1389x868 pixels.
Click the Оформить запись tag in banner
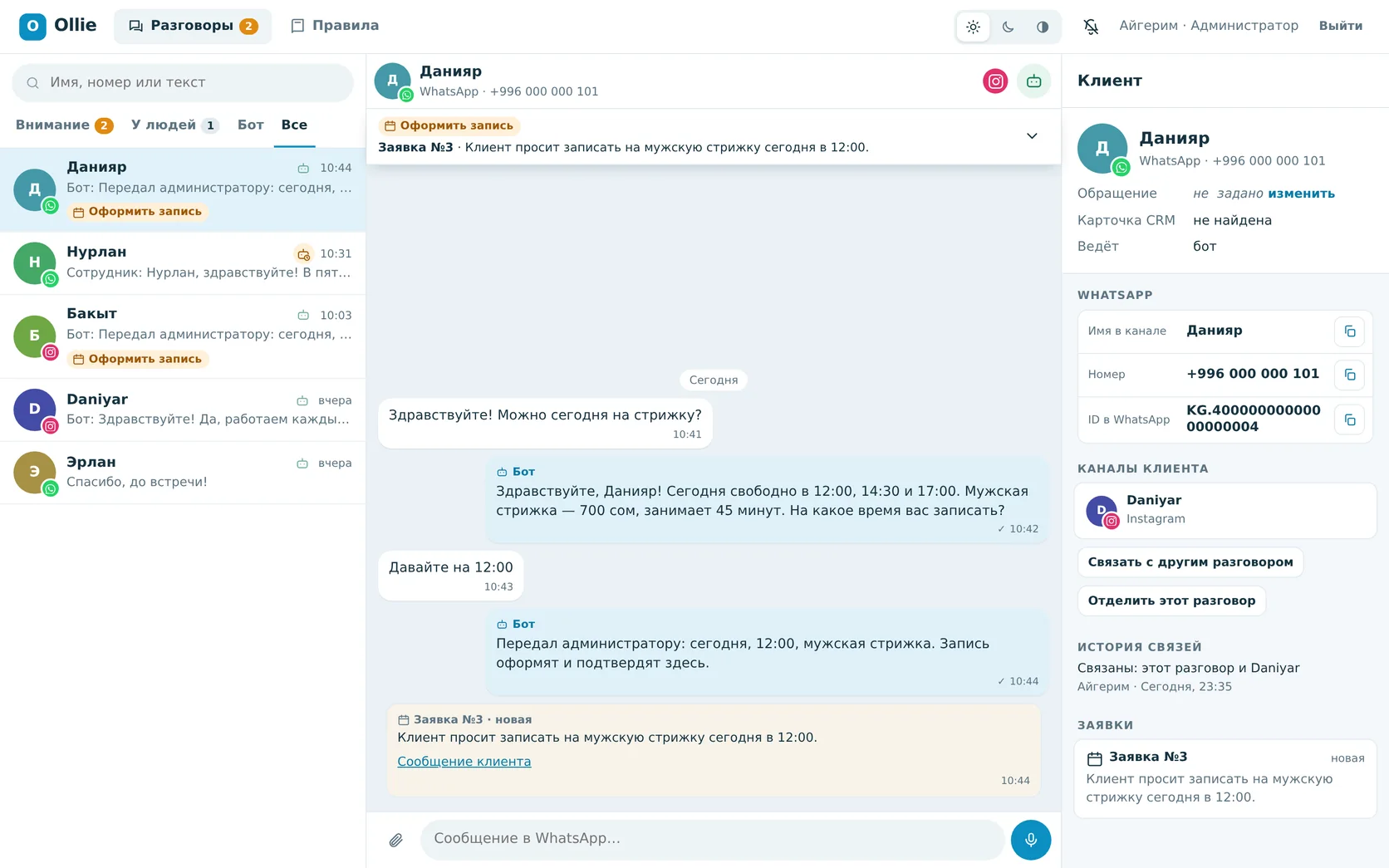pos(449,125)
